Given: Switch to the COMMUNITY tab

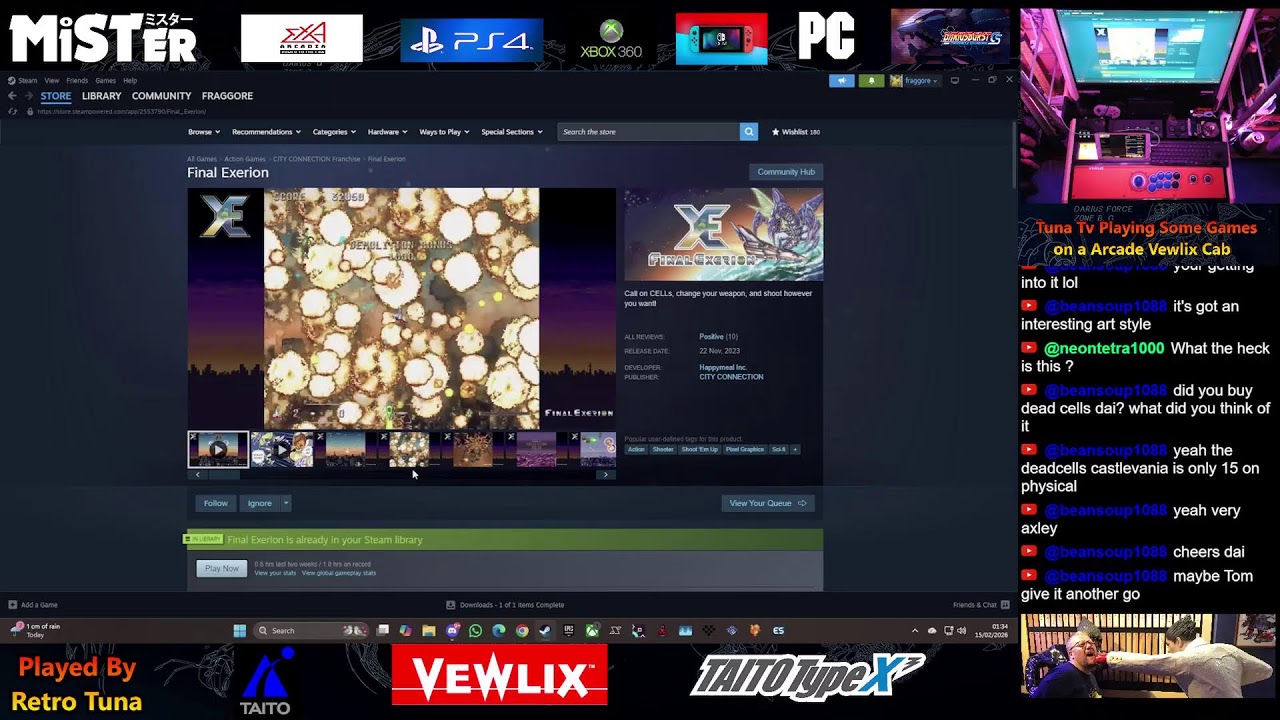Looking at the screenshot, I should [161, 96].
